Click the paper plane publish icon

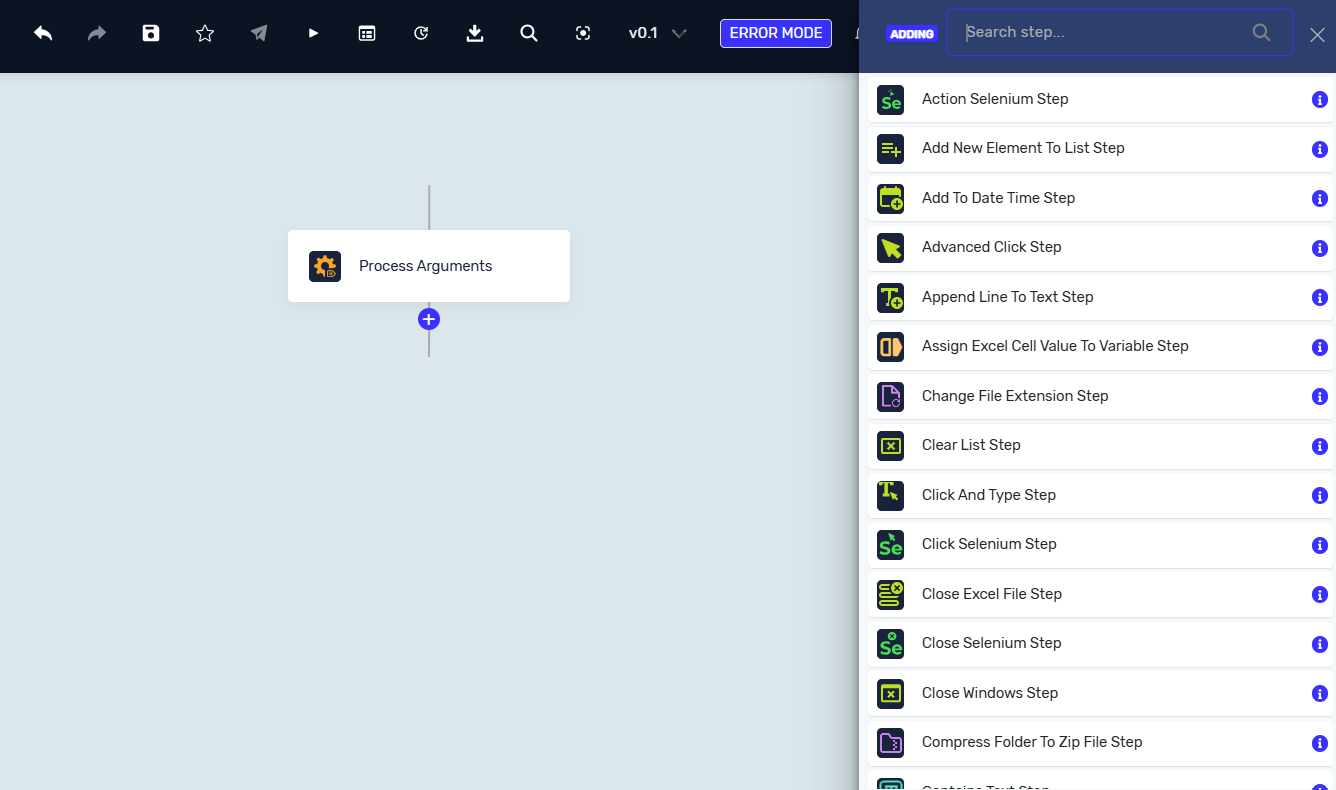coord(259,33)
